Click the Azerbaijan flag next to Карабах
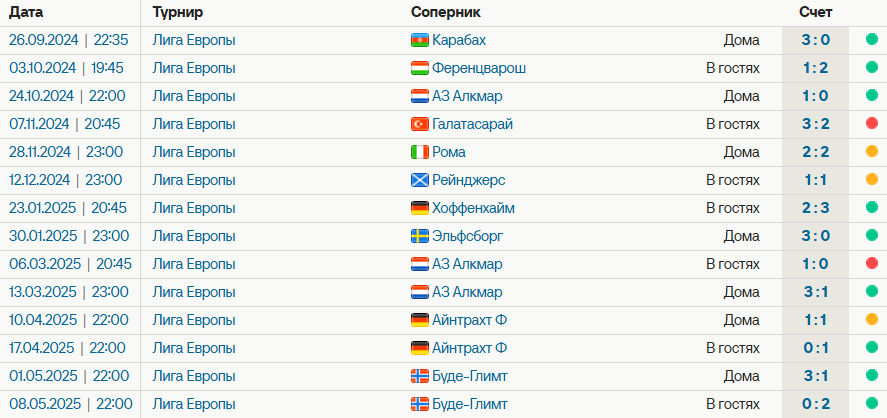887x418 pixels. coord(420,40)
